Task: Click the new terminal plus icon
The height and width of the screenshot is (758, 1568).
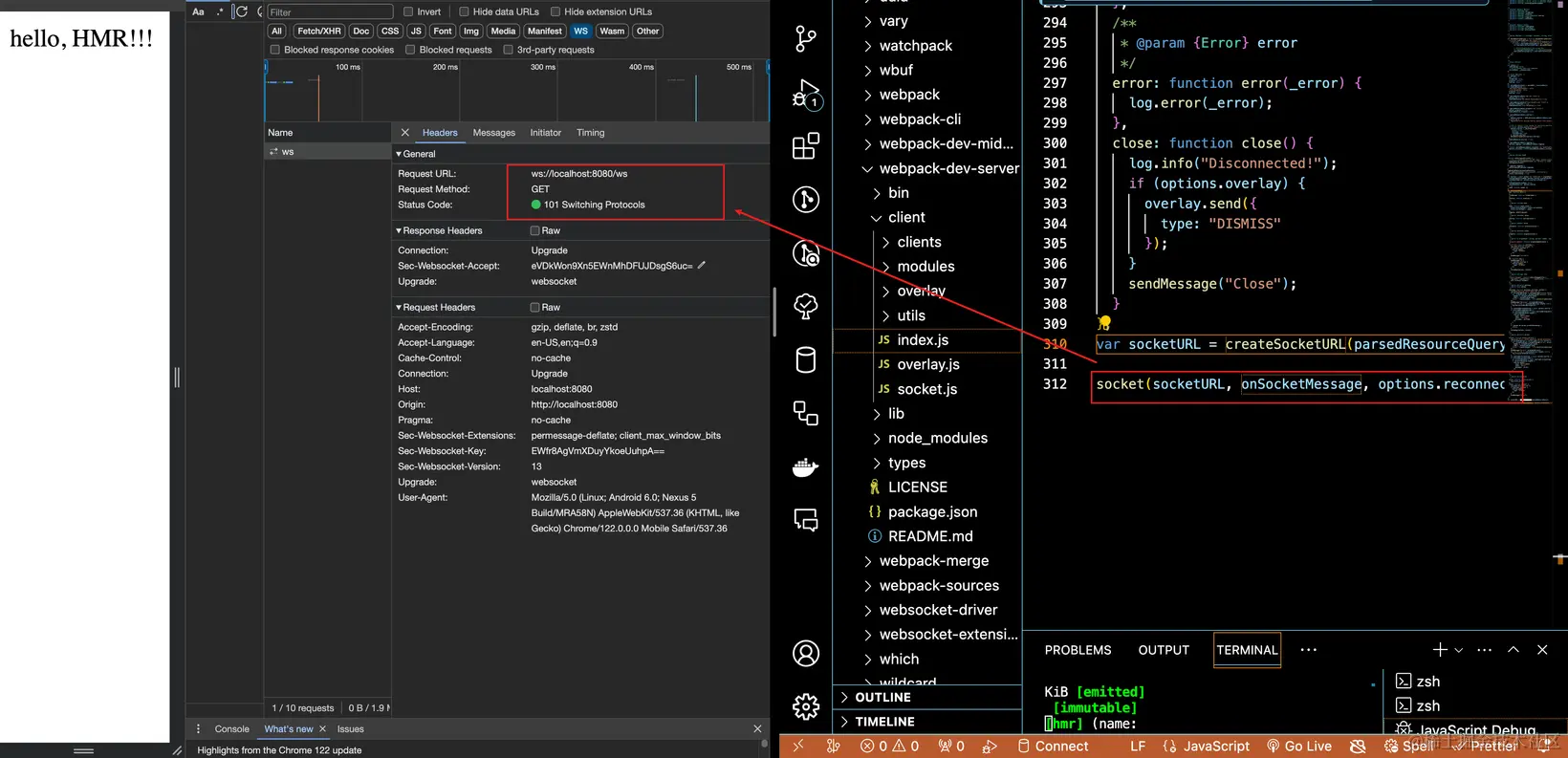Action: point(1440,649)
